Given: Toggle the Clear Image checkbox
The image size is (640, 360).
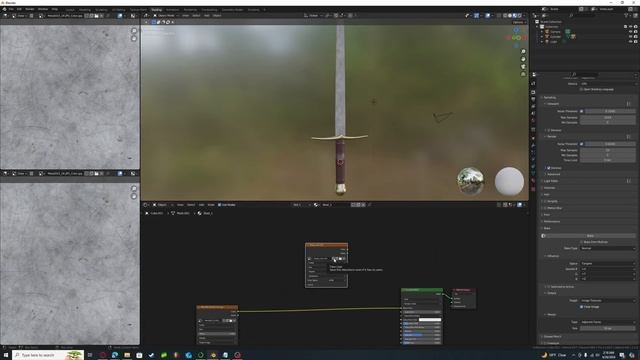Looking at the screenshot, I should 582,307.
